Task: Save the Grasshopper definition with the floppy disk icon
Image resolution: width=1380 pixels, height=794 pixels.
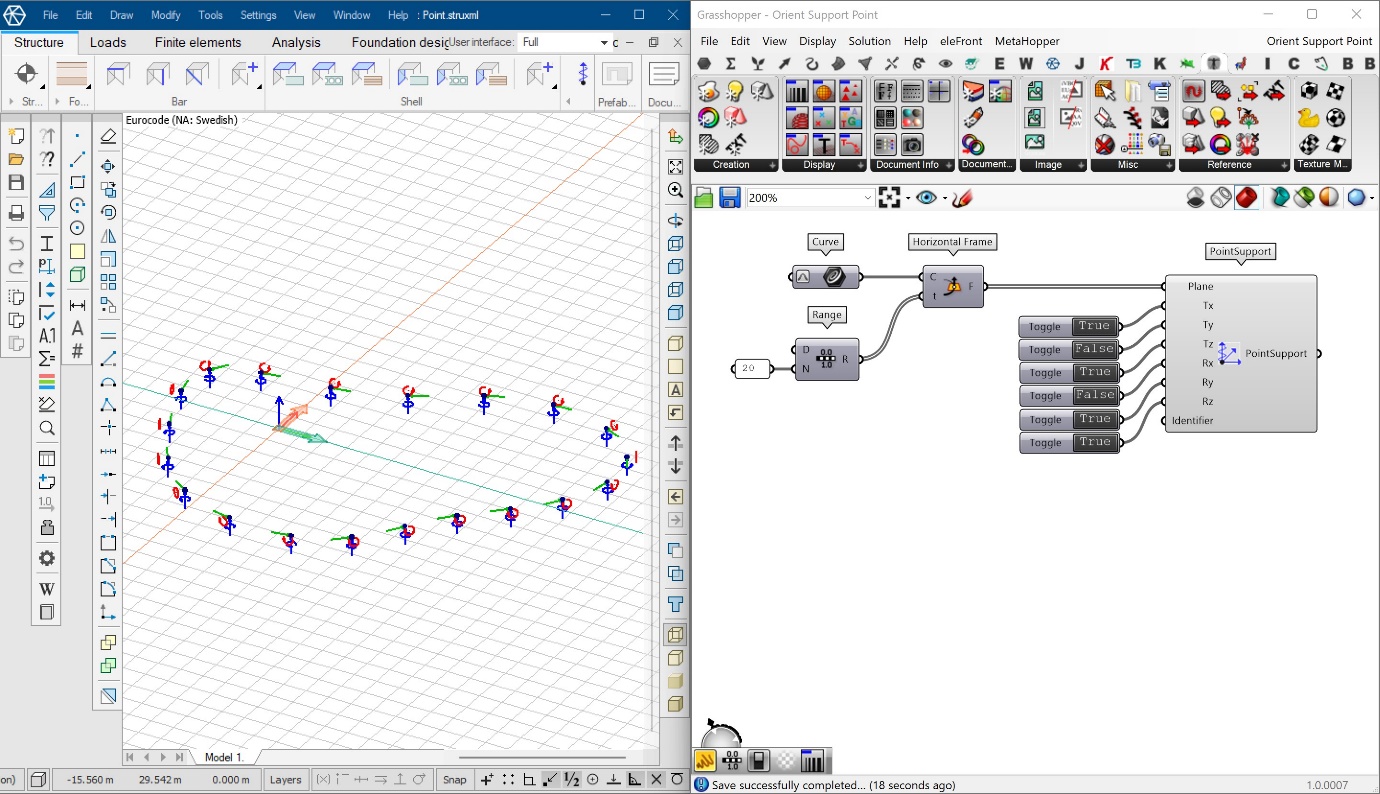Action: (731, 197)
